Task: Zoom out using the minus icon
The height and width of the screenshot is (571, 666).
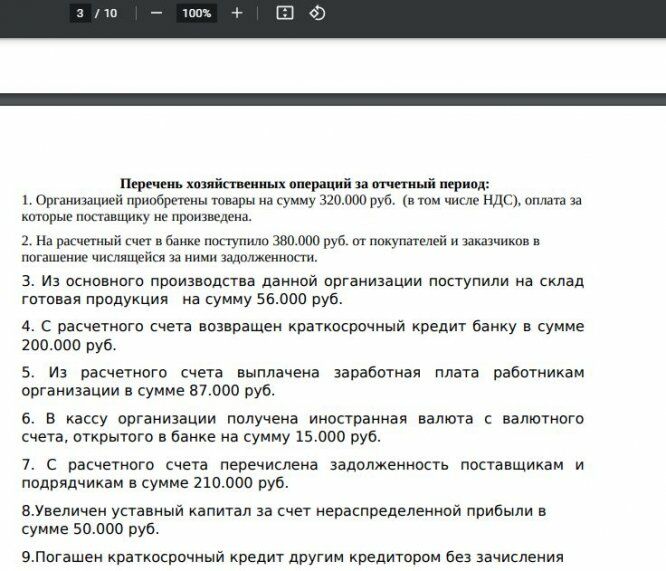Action: [156, 13]
